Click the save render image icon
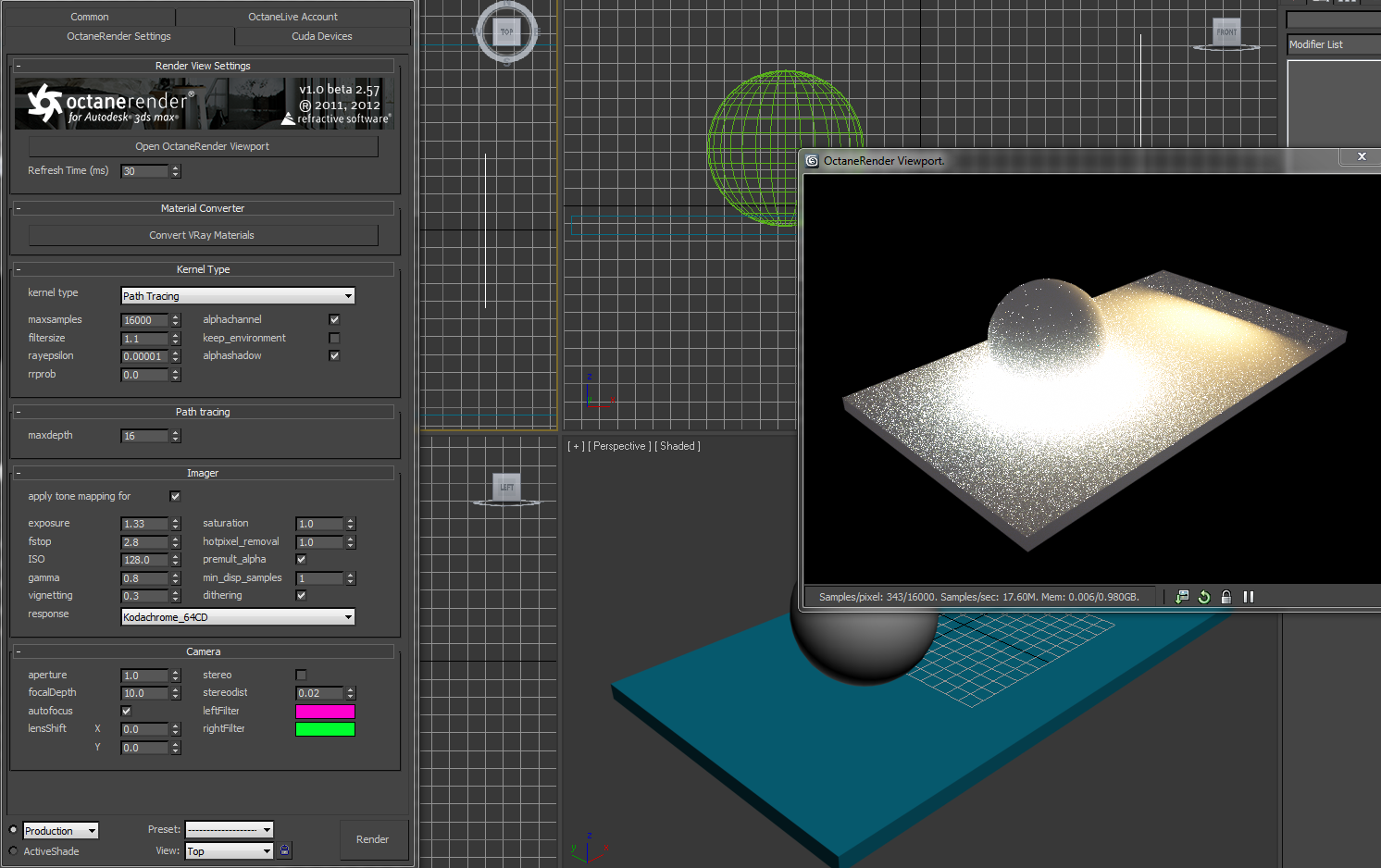Viewport: 1381px width, 868px height. click(1182, 597)
